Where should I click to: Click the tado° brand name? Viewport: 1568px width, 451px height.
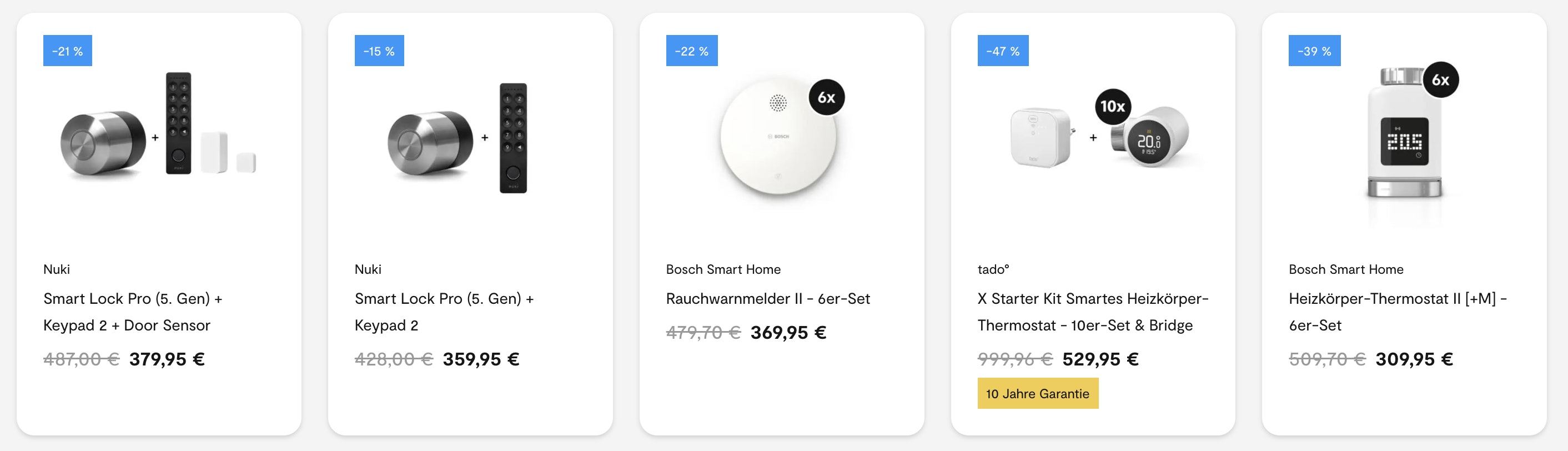point(993,269)
